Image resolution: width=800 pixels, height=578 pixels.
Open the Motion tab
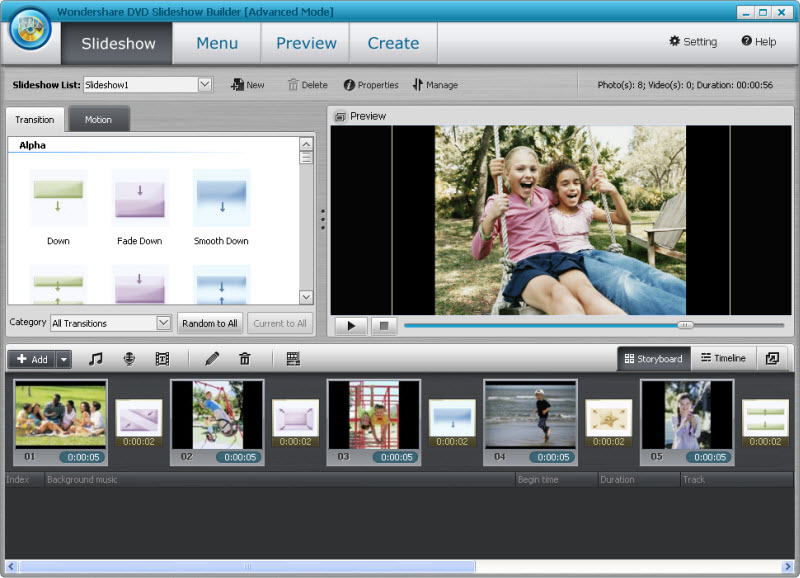[x=98, y=120]
